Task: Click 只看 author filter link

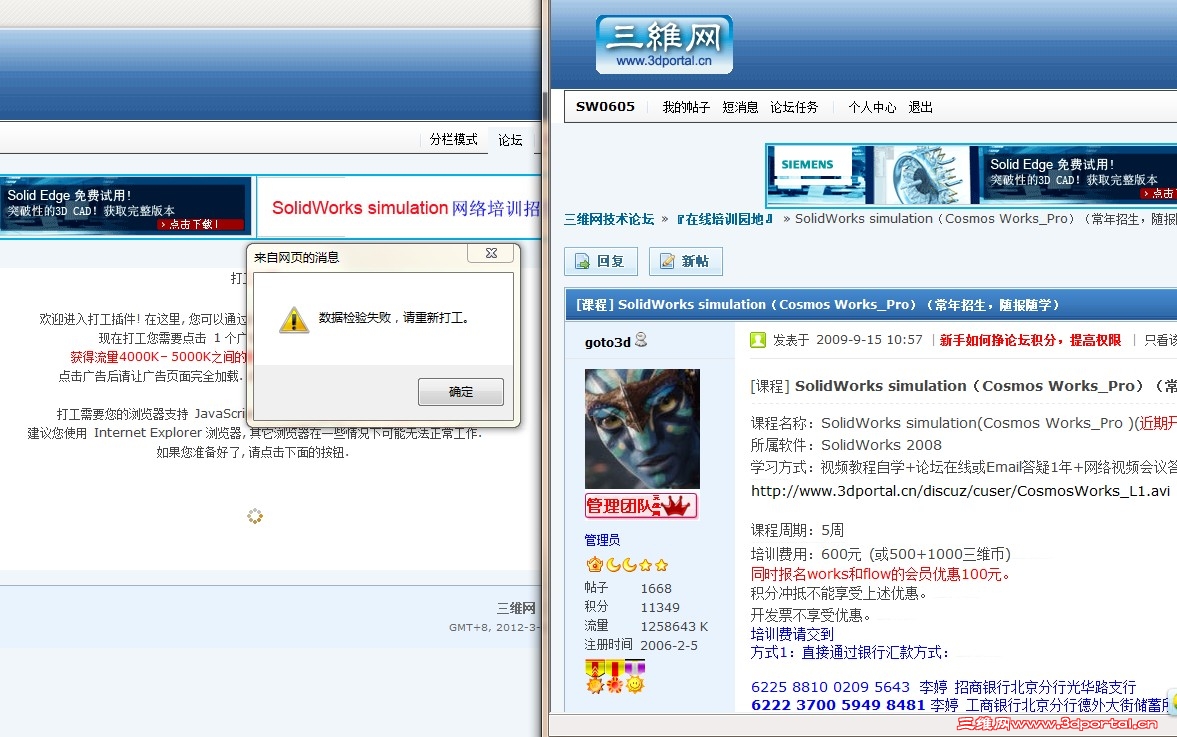Action: (x=1160, y=340)
